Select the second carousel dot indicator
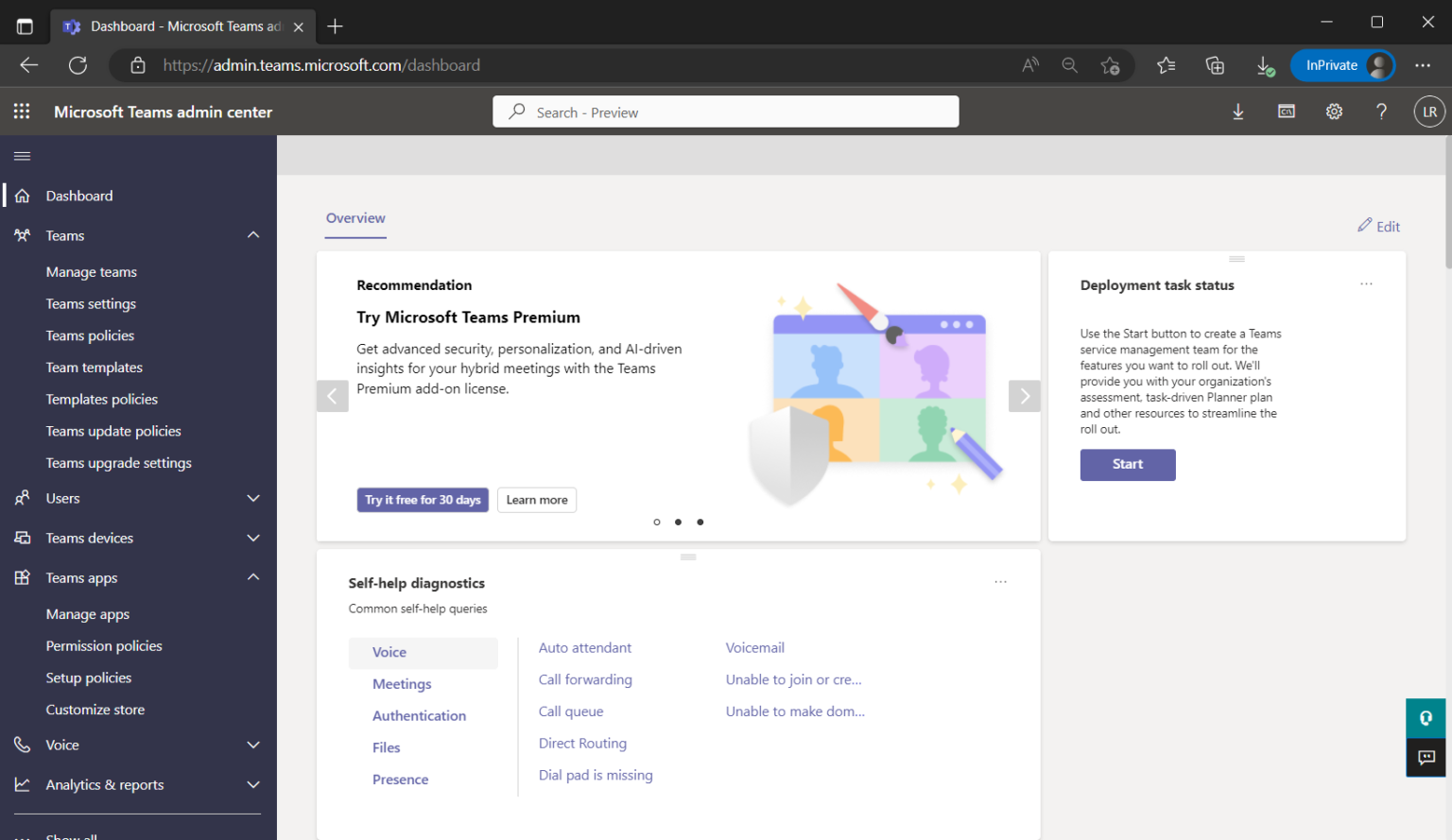 pyautogui.click(x=678, y=522)
